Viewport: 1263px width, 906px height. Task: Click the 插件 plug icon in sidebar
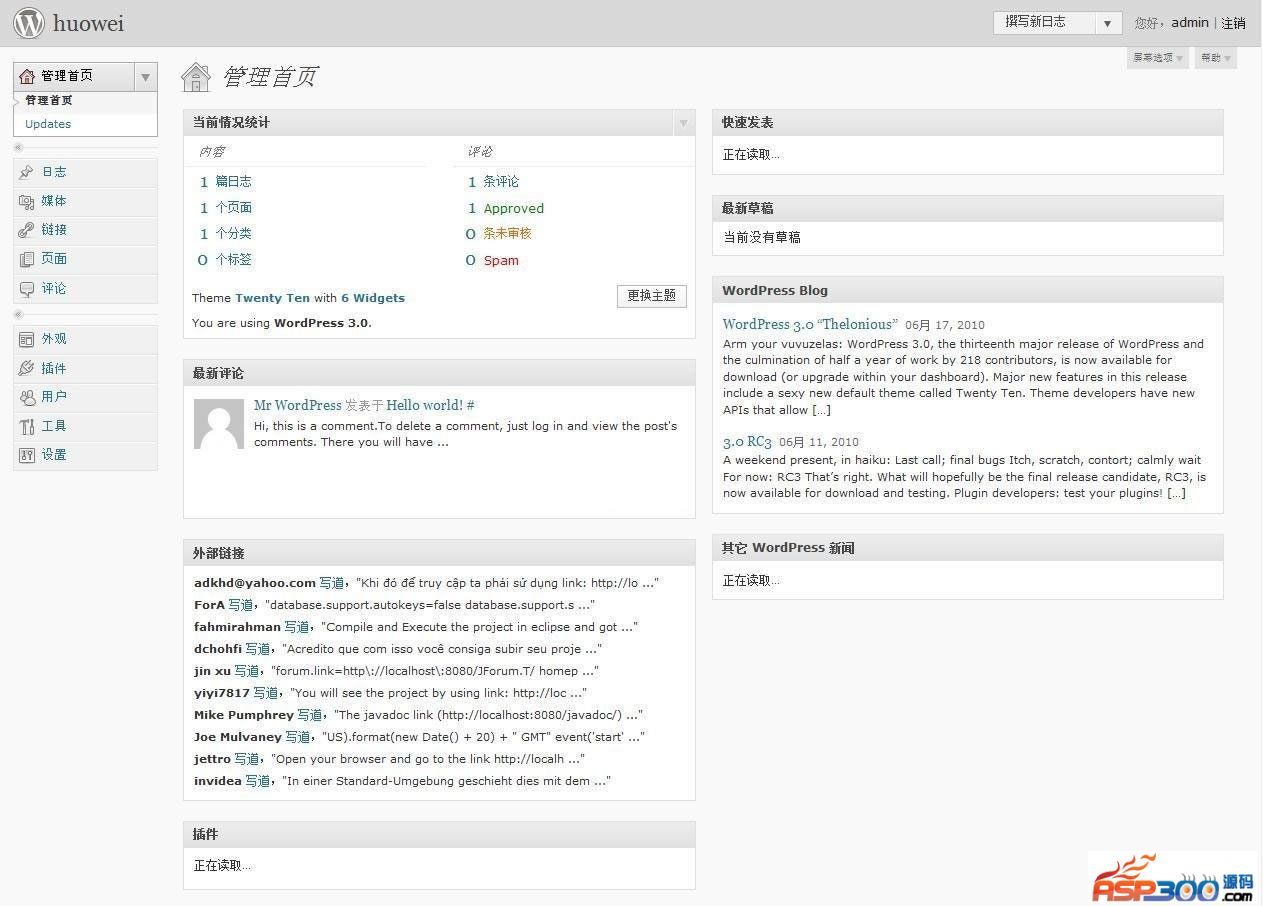click(x=27, y=369)
